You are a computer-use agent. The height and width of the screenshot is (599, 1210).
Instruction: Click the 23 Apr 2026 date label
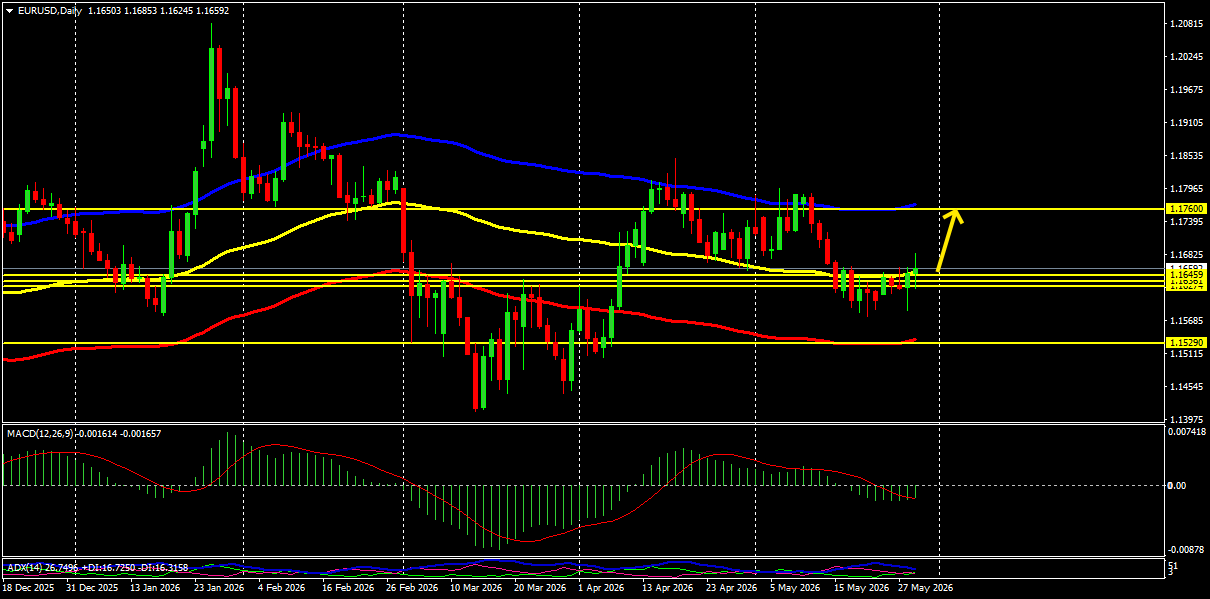tap(731, 589)
